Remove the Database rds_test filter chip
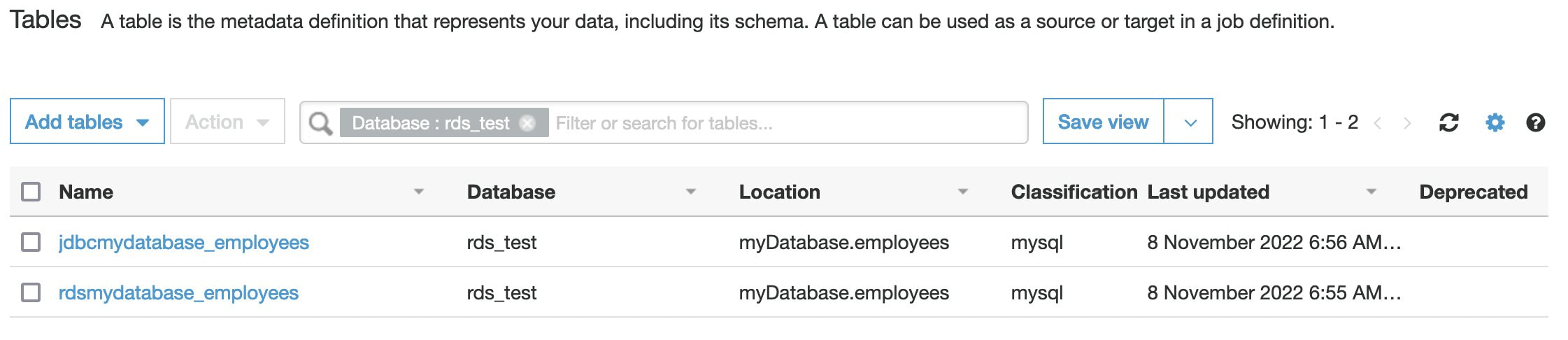This screenshot has height=340, width=1568. pyautogui.click(x=527, y=123)
